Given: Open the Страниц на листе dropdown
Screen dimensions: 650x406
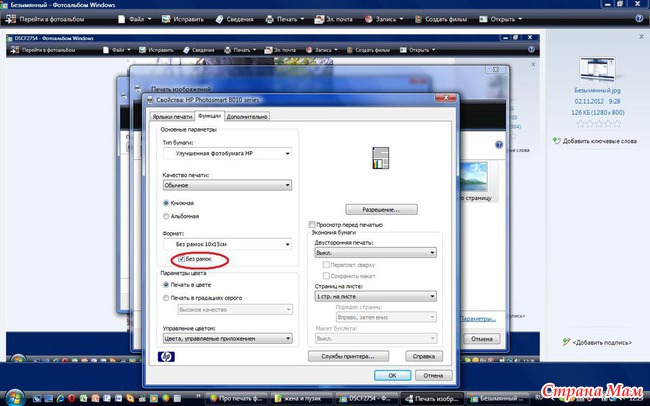Looking at the screenshot, I should click(375, 297).
